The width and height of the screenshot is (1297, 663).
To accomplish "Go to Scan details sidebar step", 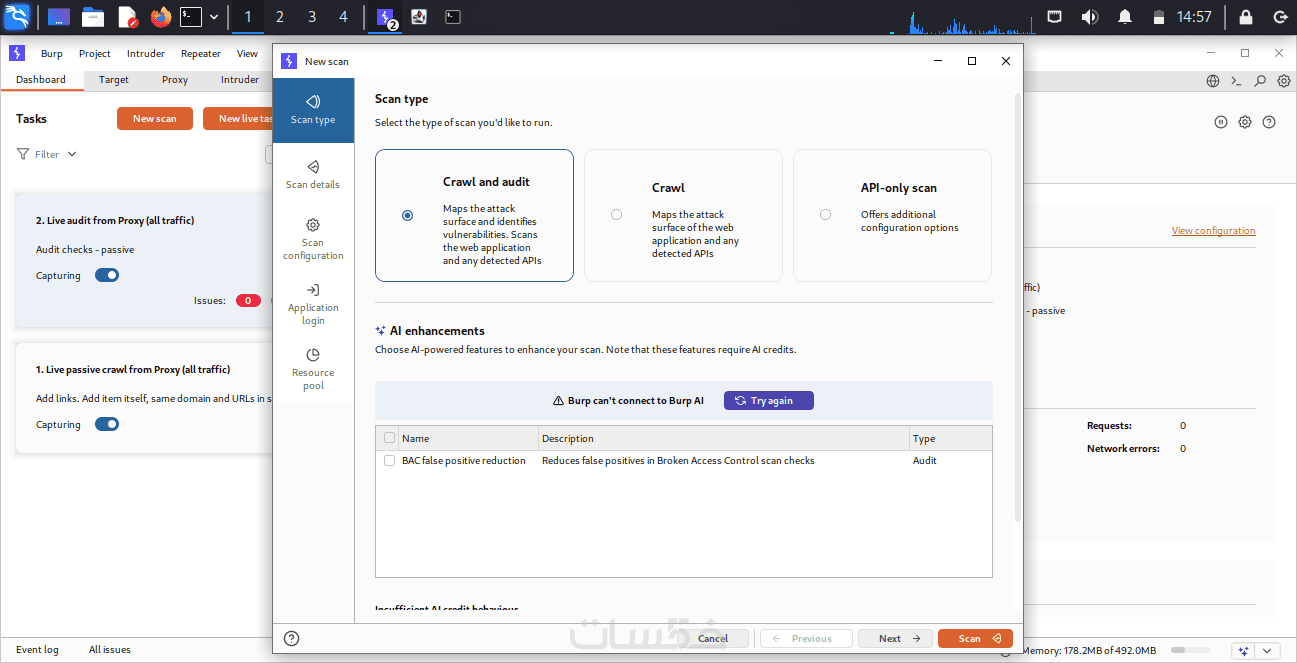I will [313, 175].
